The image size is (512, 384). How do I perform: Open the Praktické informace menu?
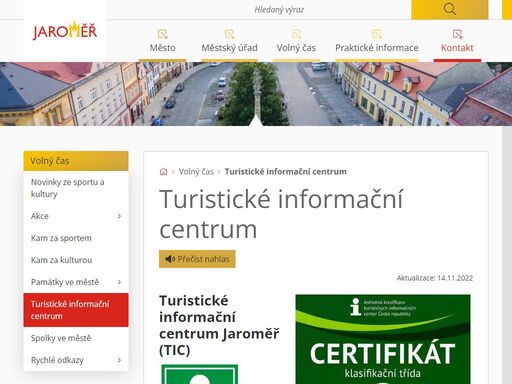pos(377,48)
